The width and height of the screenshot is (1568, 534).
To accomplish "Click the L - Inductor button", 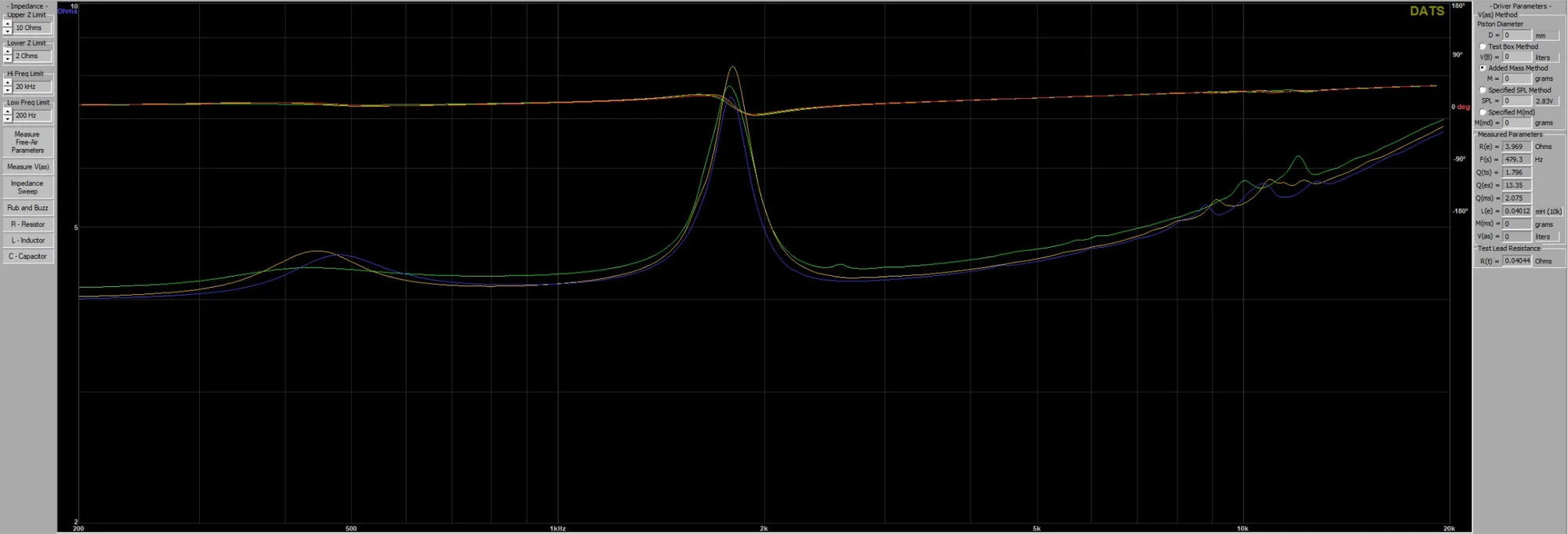I will 27,241.
